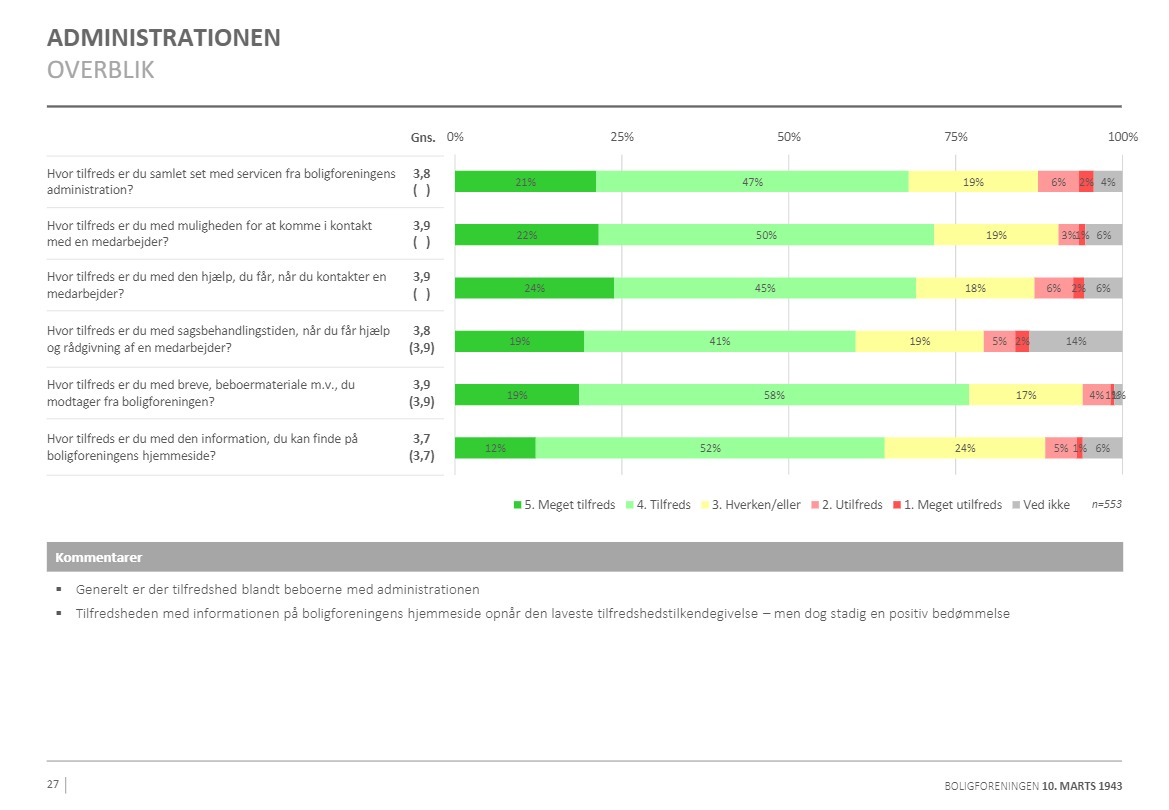Click the question about sagsbehandlingstiden
This screenshot has height=810, width=1169.
218,340
